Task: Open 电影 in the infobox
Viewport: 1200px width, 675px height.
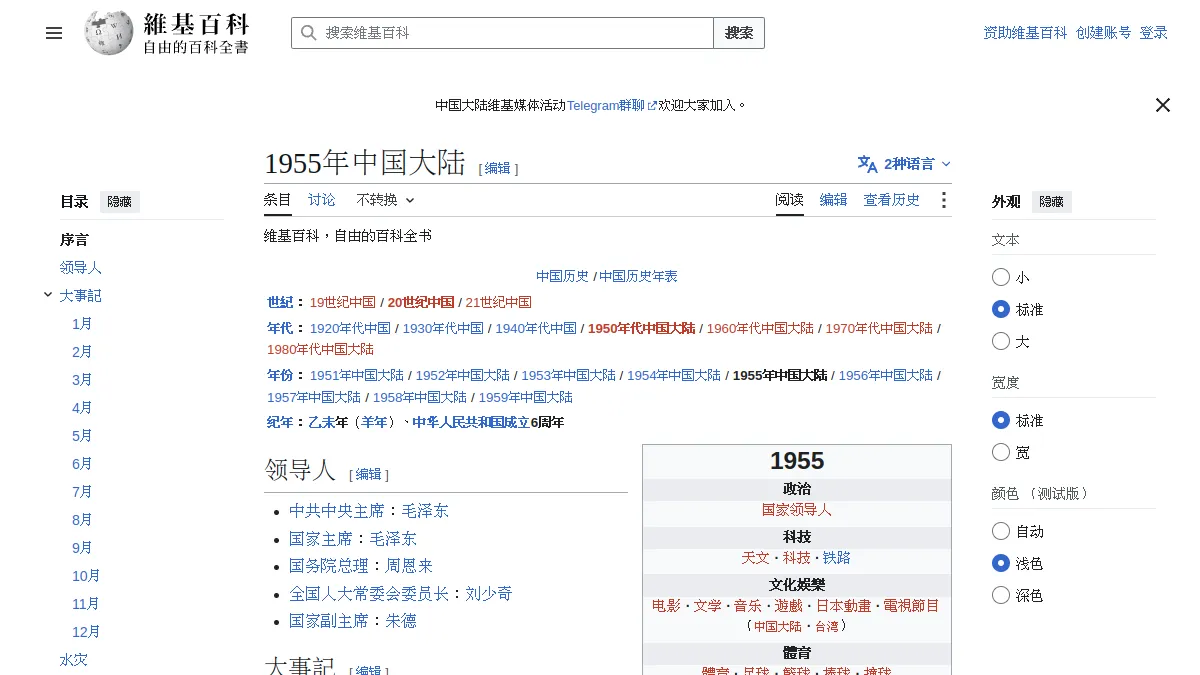Action: point(666,606)
